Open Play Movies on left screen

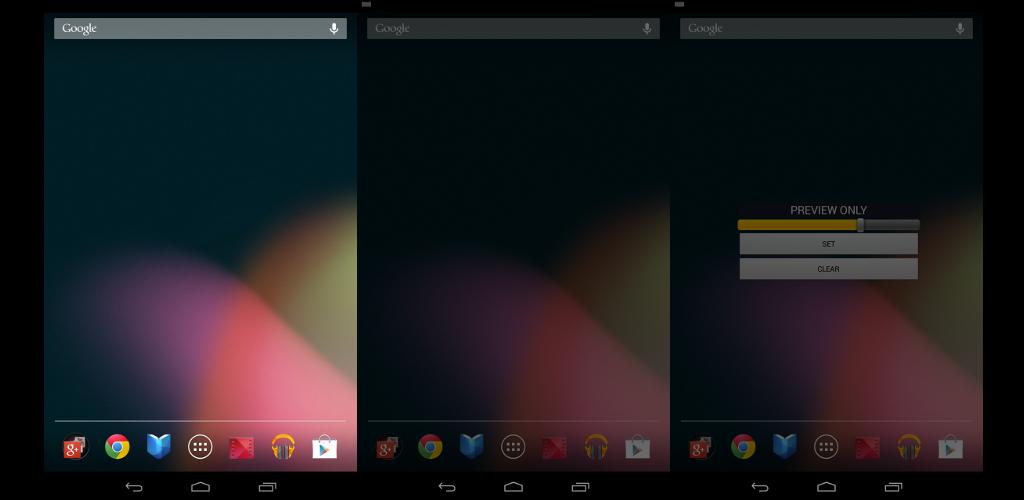(x=242, y=448)
